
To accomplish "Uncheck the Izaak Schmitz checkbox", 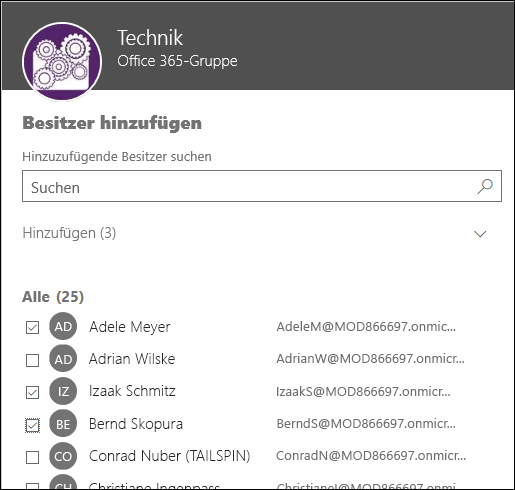I will [x=32, y=392].
